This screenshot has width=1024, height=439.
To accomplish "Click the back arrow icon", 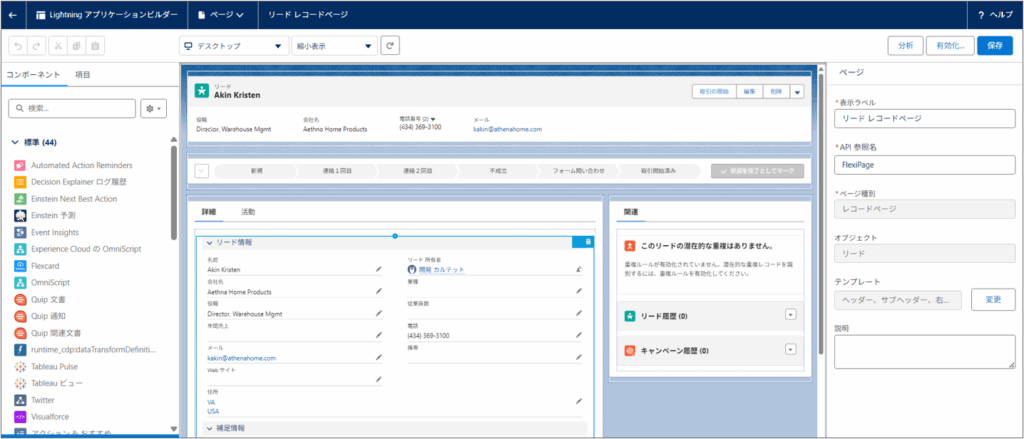I will (12, 16).
